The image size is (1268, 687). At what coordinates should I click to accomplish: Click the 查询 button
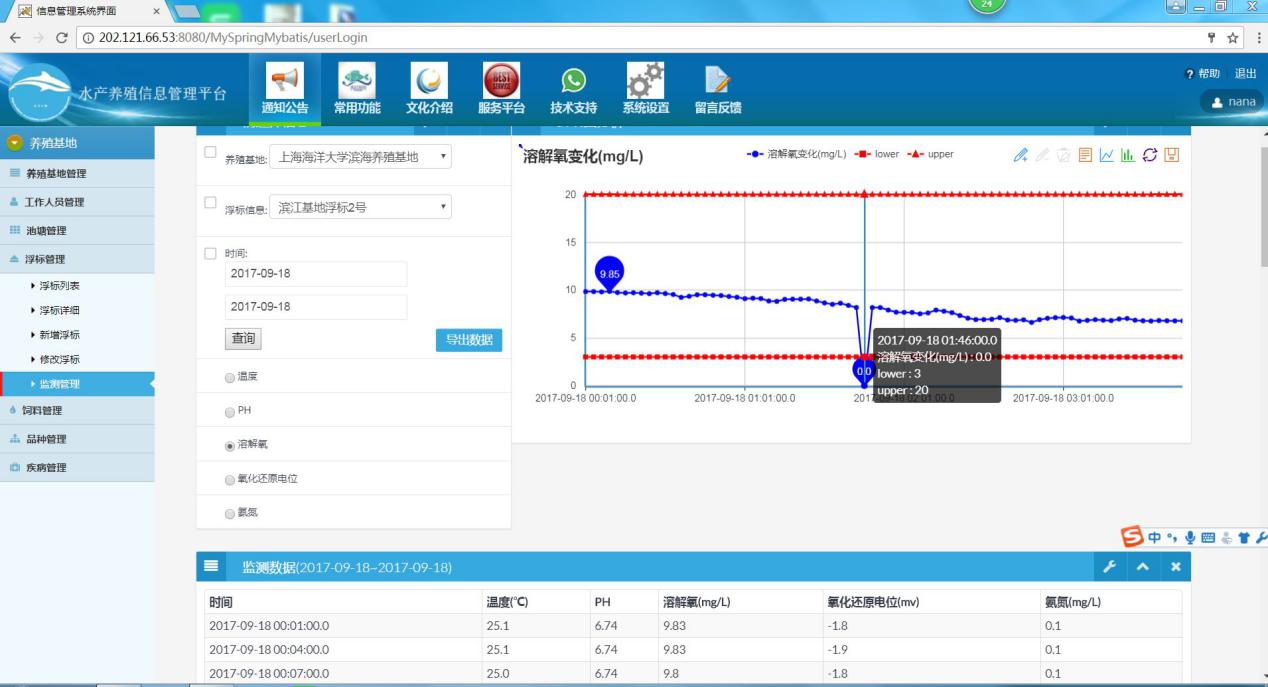(243, 339)
